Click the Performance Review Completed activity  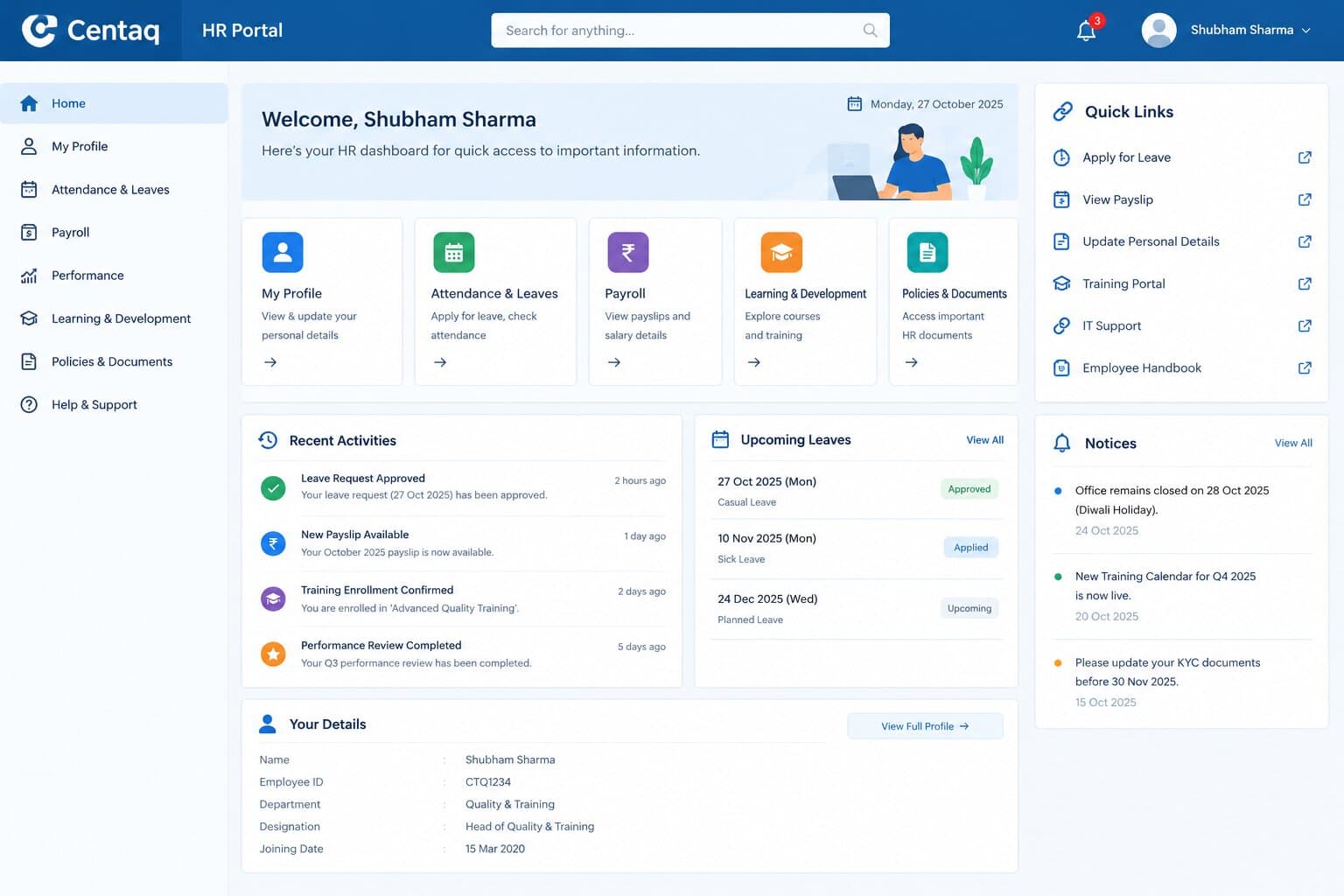coord(462,654)
